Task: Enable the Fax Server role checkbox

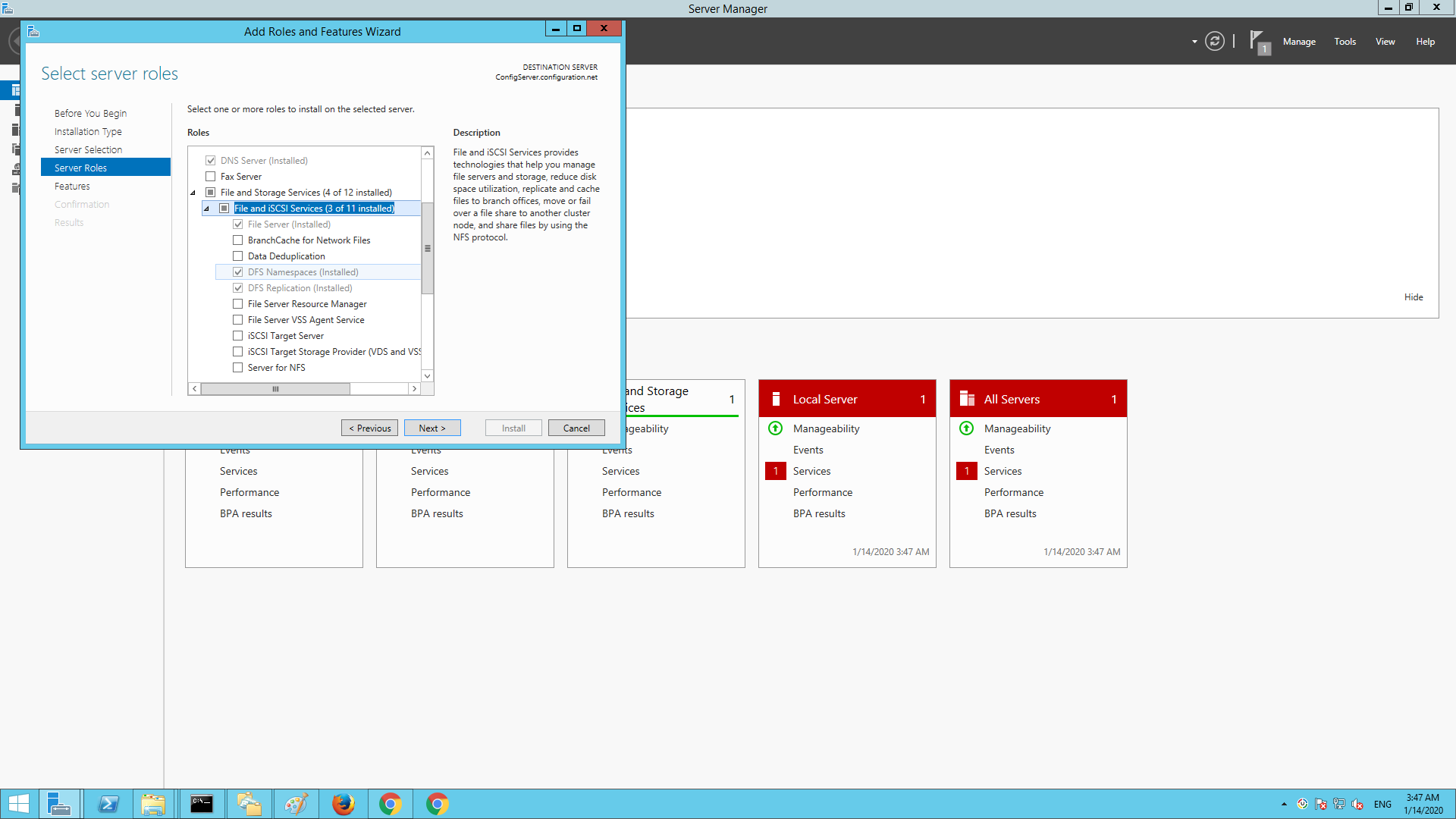Action: point(210,176)
